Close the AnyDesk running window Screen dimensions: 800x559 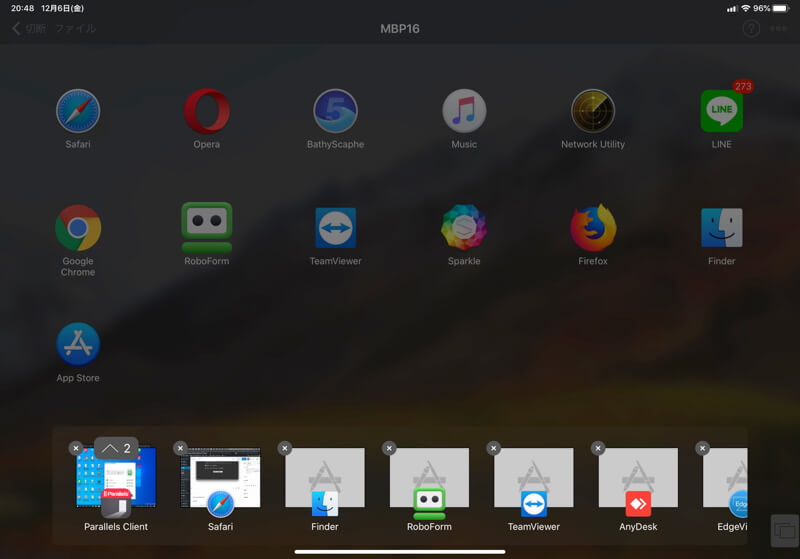(x=598, y=448)
